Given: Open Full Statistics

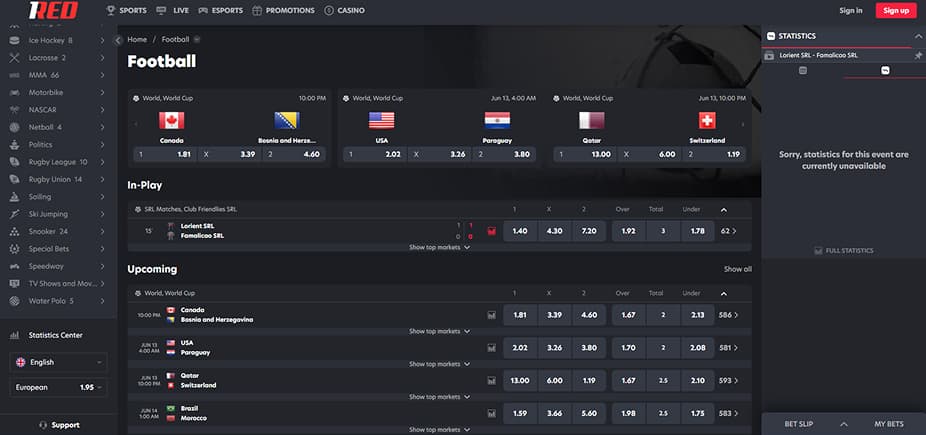Looking at the screenshot, I should coord(843,251).
